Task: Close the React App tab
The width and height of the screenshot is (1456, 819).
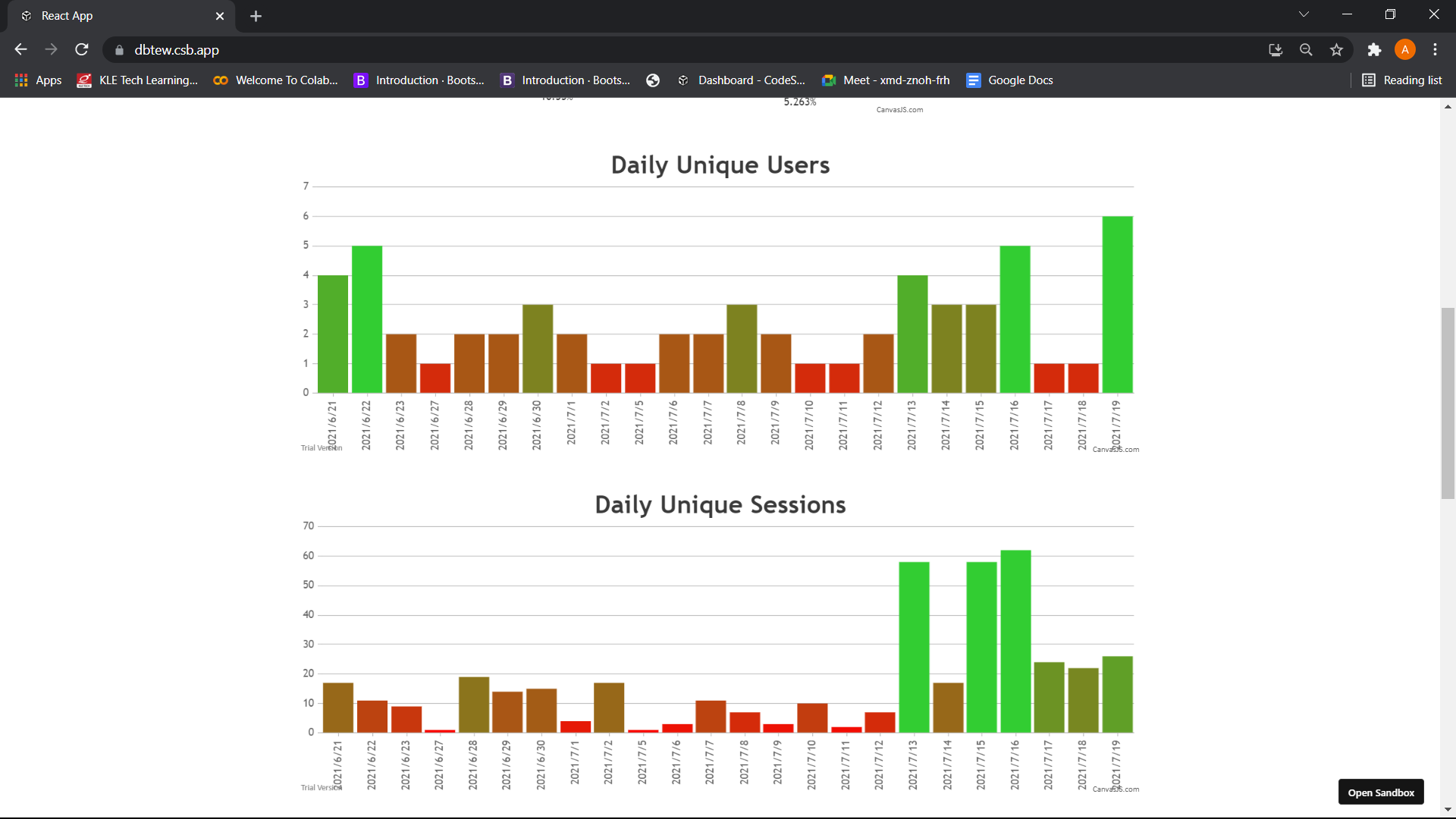Action: point(220,16)
